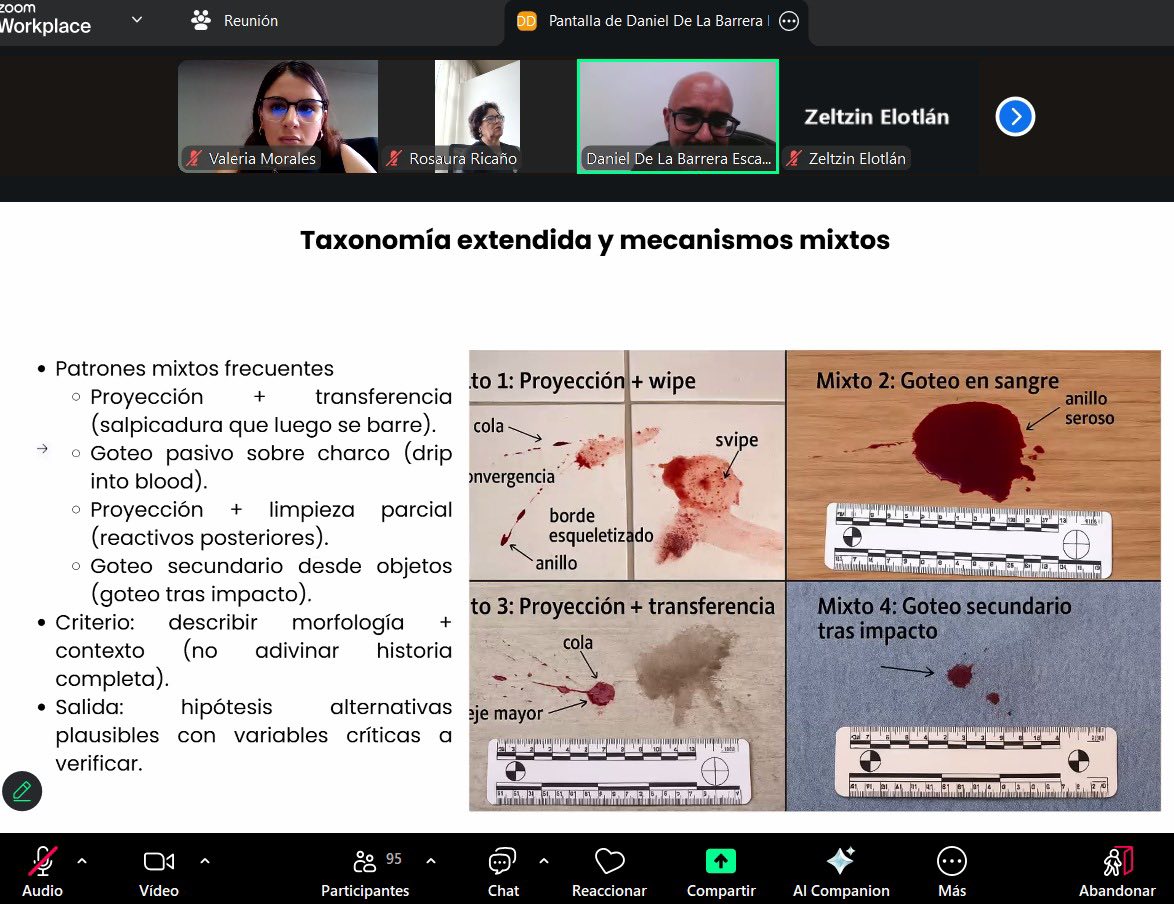Open shared screen options ellipsis
The width and height of the screenshot is (1174, 904).
click(x=789, y=21)
